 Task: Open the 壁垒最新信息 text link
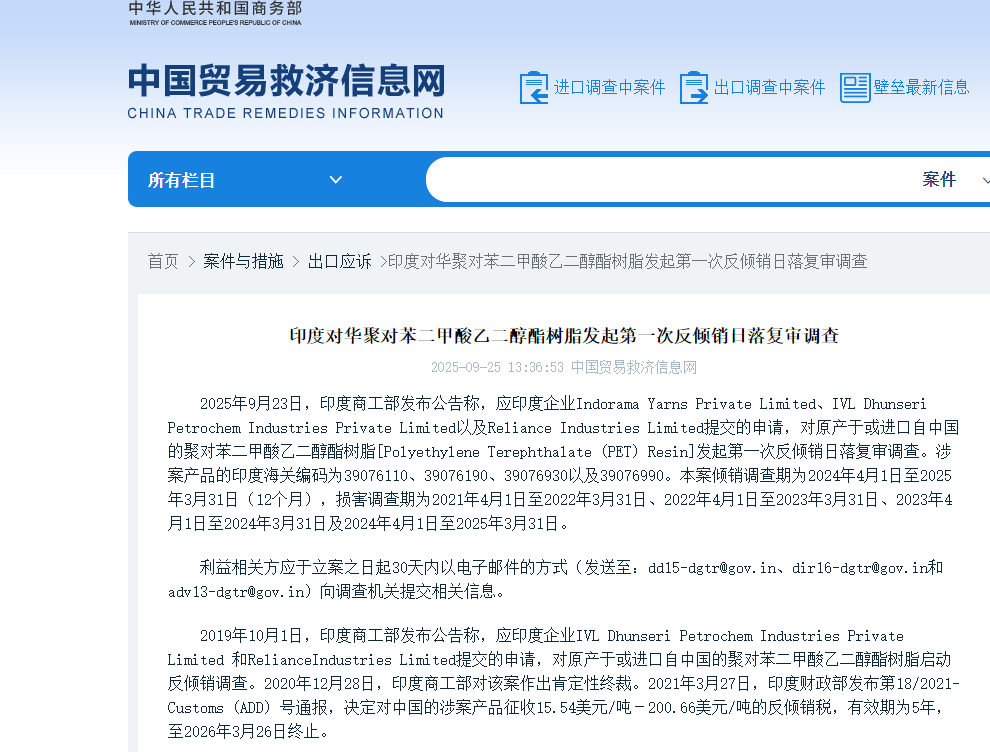pyautogui.click(x=921, y=88)
